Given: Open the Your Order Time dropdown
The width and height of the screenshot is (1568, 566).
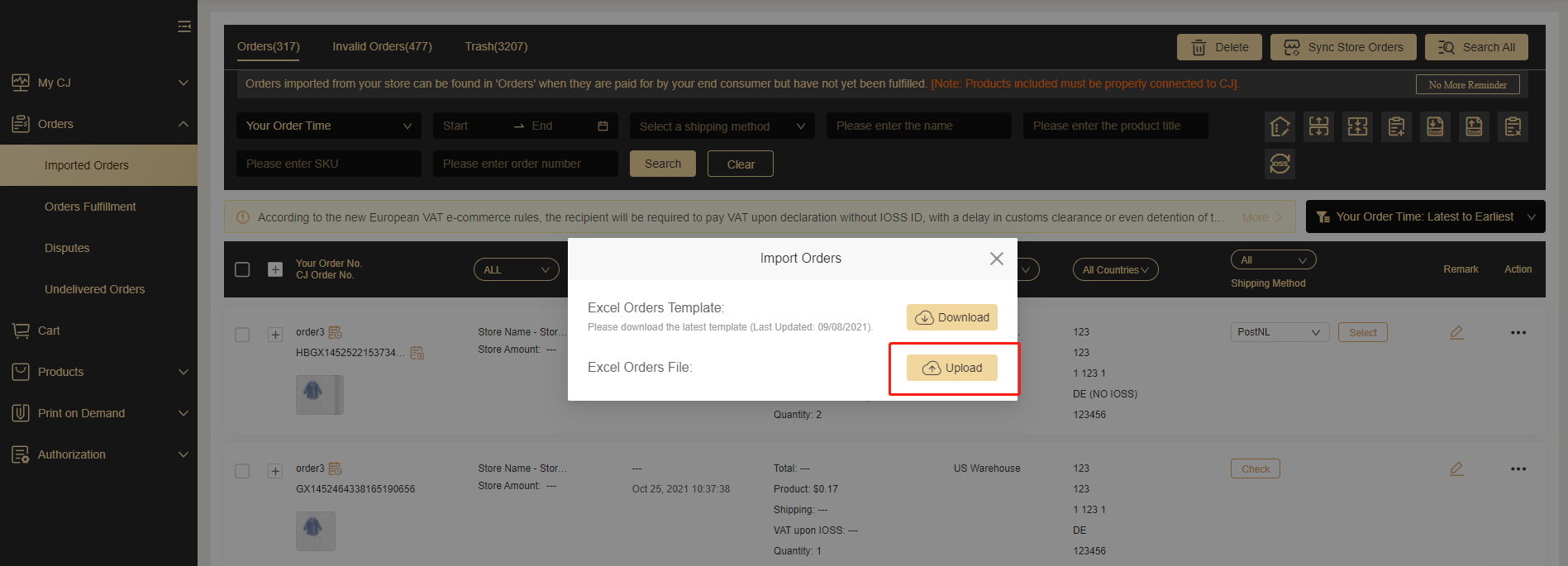Looking at the screenshot, I should point(328,126).
